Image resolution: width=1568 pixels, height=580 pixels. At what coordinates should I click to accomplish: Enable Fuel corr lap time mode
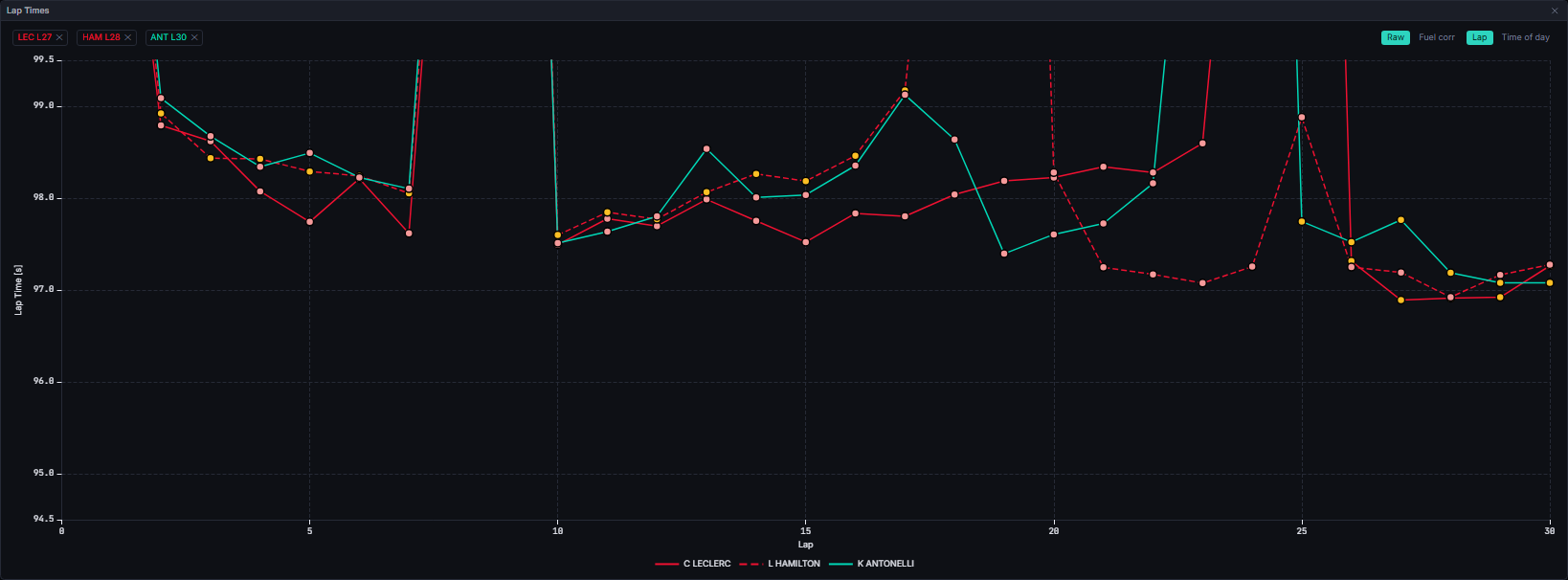(1437, 37)
